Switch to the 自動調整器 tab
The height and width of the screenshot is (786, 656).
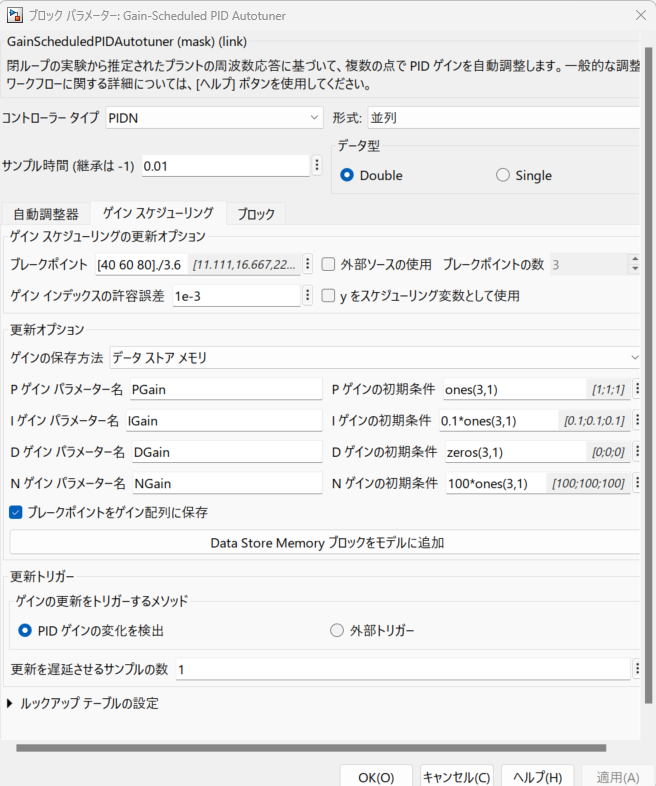(46, 214)
